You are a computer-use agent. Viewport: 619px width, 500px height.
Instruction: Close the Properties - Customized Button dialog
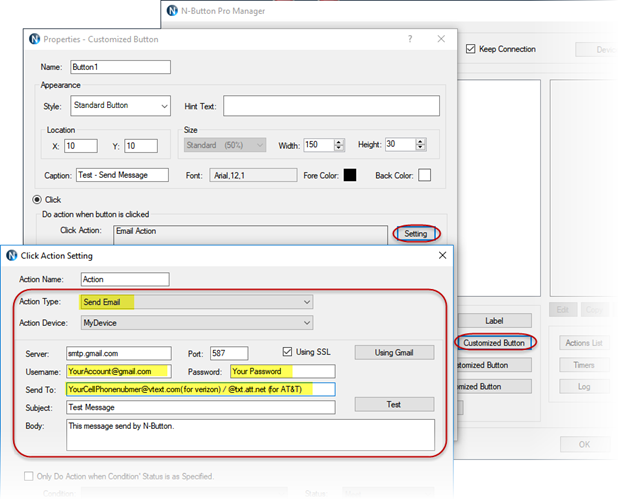click(441, 39)
